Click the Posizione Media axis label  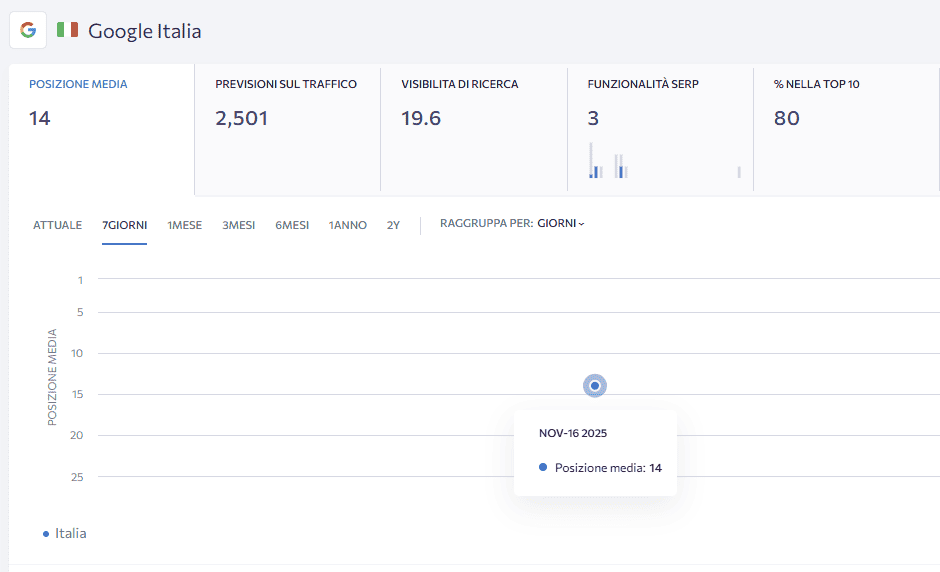(x=52, y=377)
